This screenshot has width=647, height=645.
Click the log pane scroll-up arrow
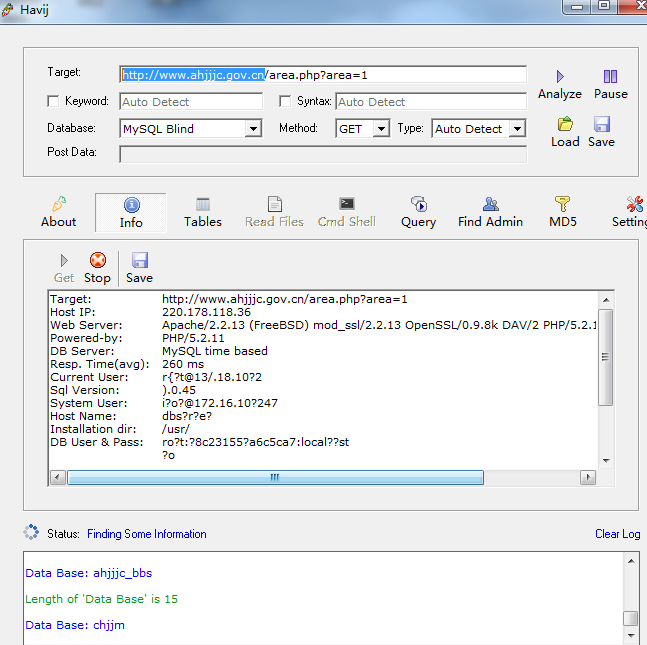[631, 561]
